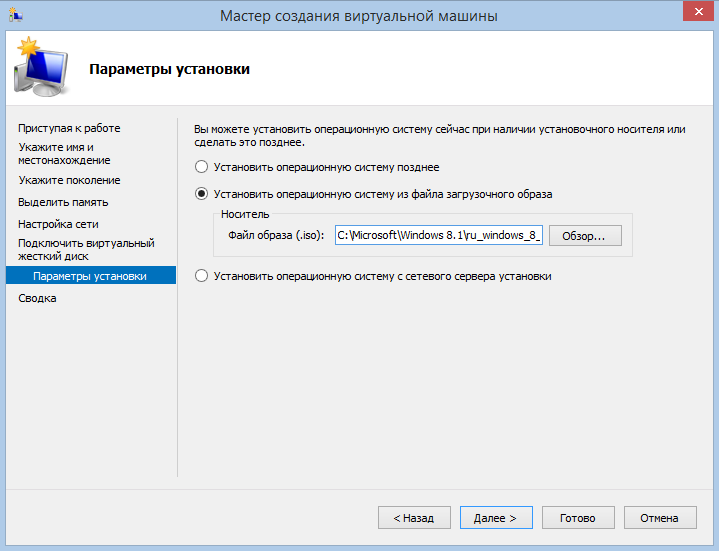Click the ISO image file path field

pos(438,235)
